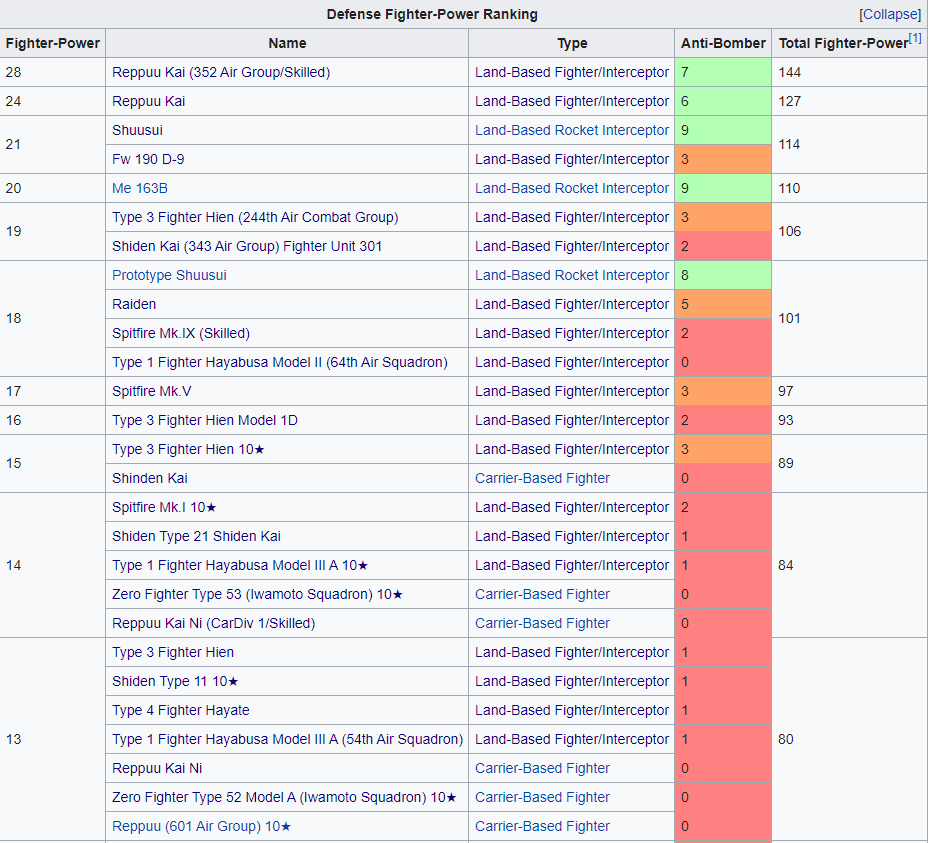
Task: Select the Total Fighter-Power value 127
Action: click(789, 101)
